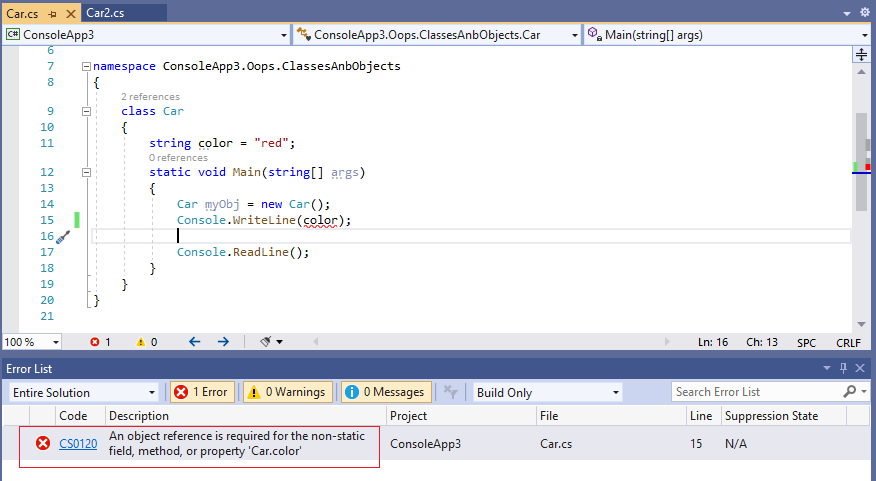Screen dimensions: 876x481
Task: Click the editor error count indicator
Action: tap(101, 342)
